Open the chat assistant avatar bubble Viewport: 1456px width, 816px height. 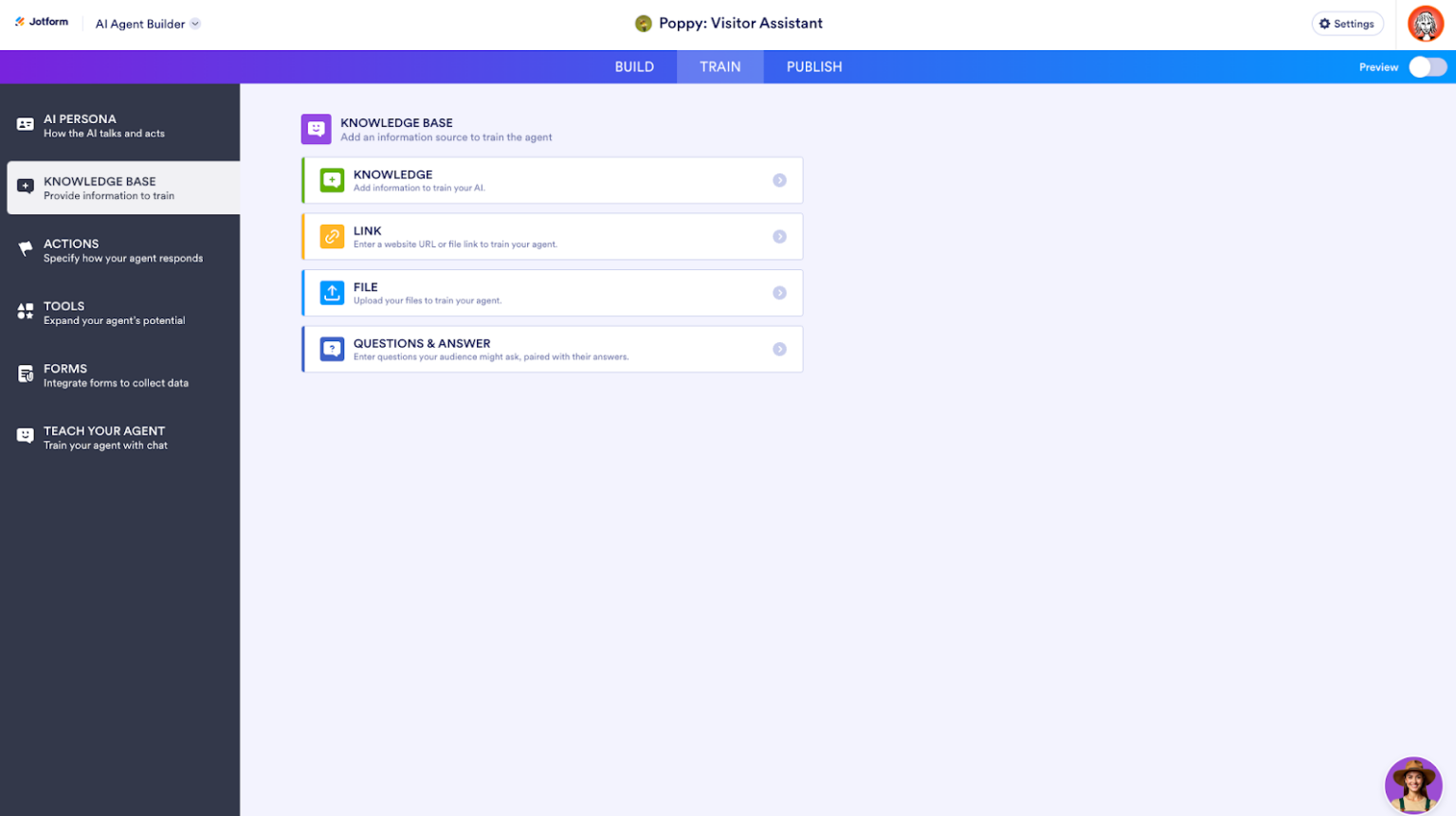(x=1413, y=785)
